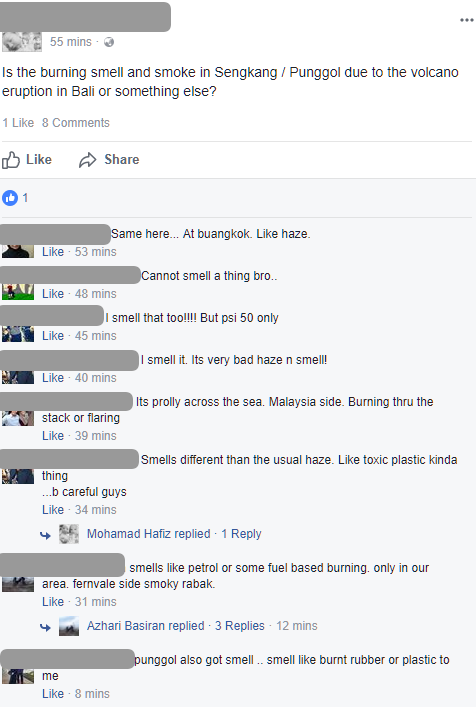Screen dimensions: 476x707
Task: Like the 'punggol also got smell' comment
Action: click(53, 693)
